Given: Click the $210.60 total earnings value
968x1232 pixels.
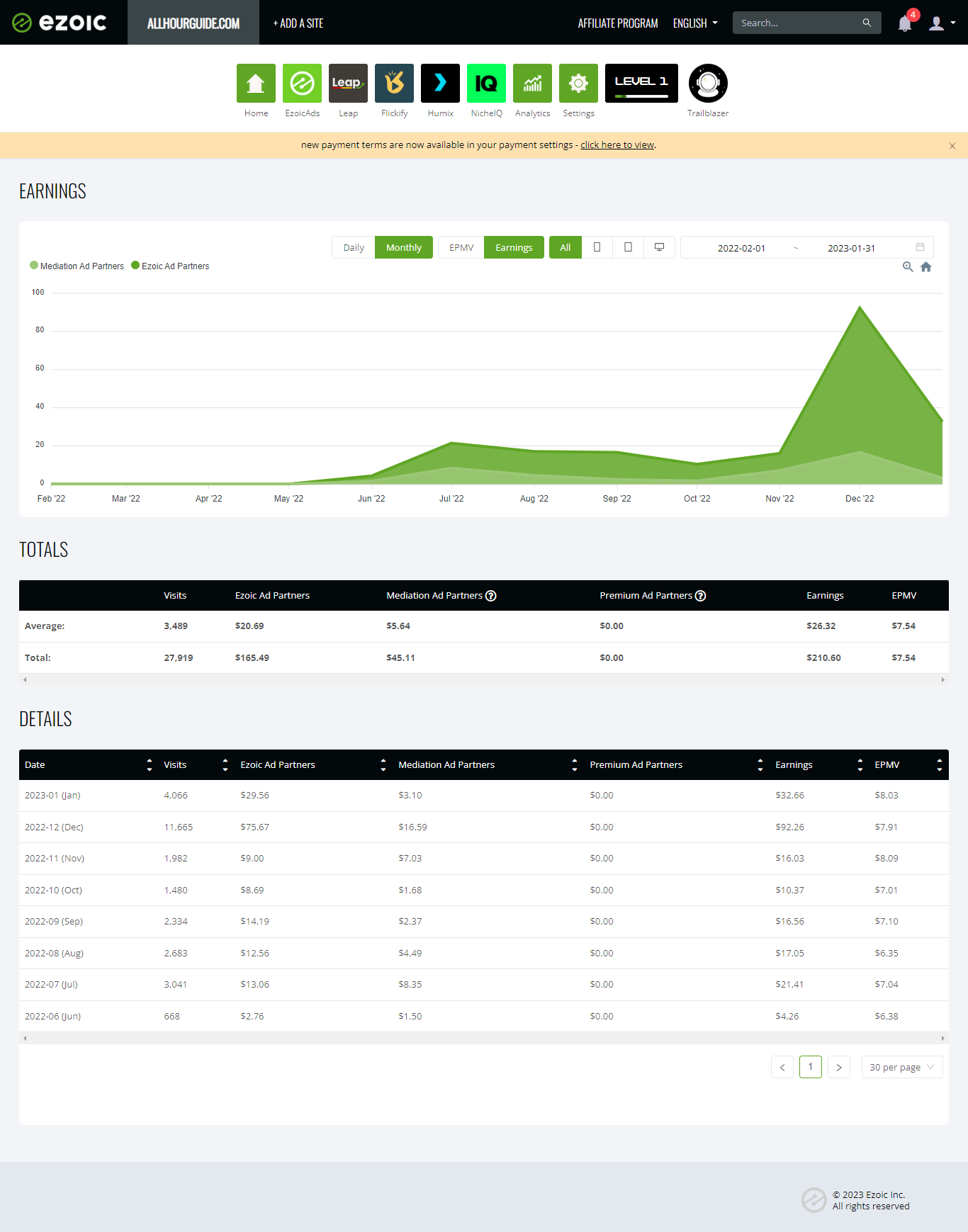Looking at the screenshot, I should click(823, 658).
